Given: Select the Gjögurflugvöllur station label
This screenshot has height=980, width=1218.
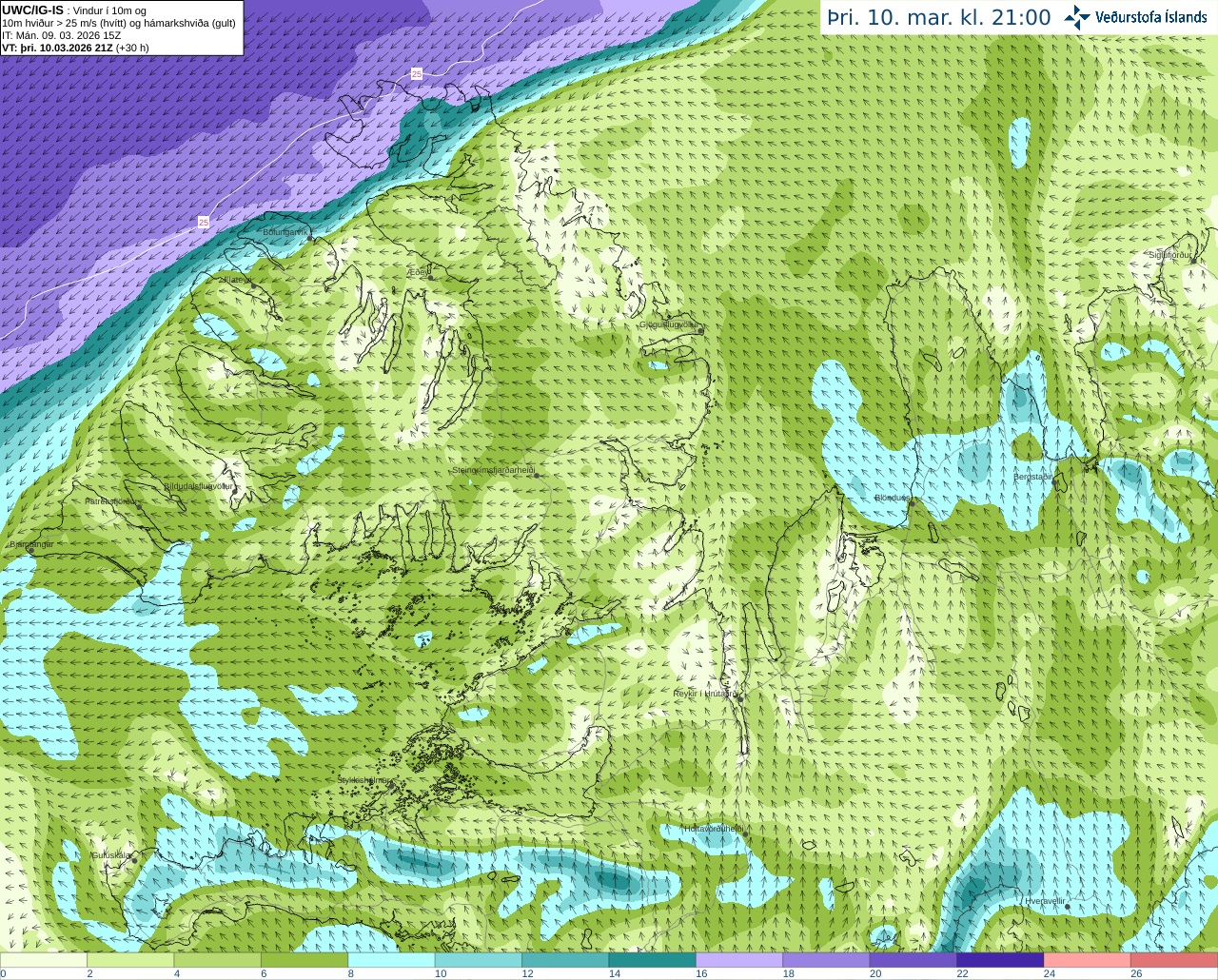Looking at the screenshot, I should coord(669,324).
